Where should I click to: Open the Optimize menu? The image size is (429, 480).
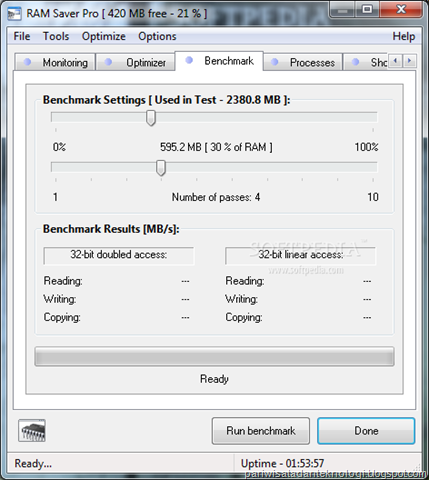pyautogui.click(x=104, y=36)
